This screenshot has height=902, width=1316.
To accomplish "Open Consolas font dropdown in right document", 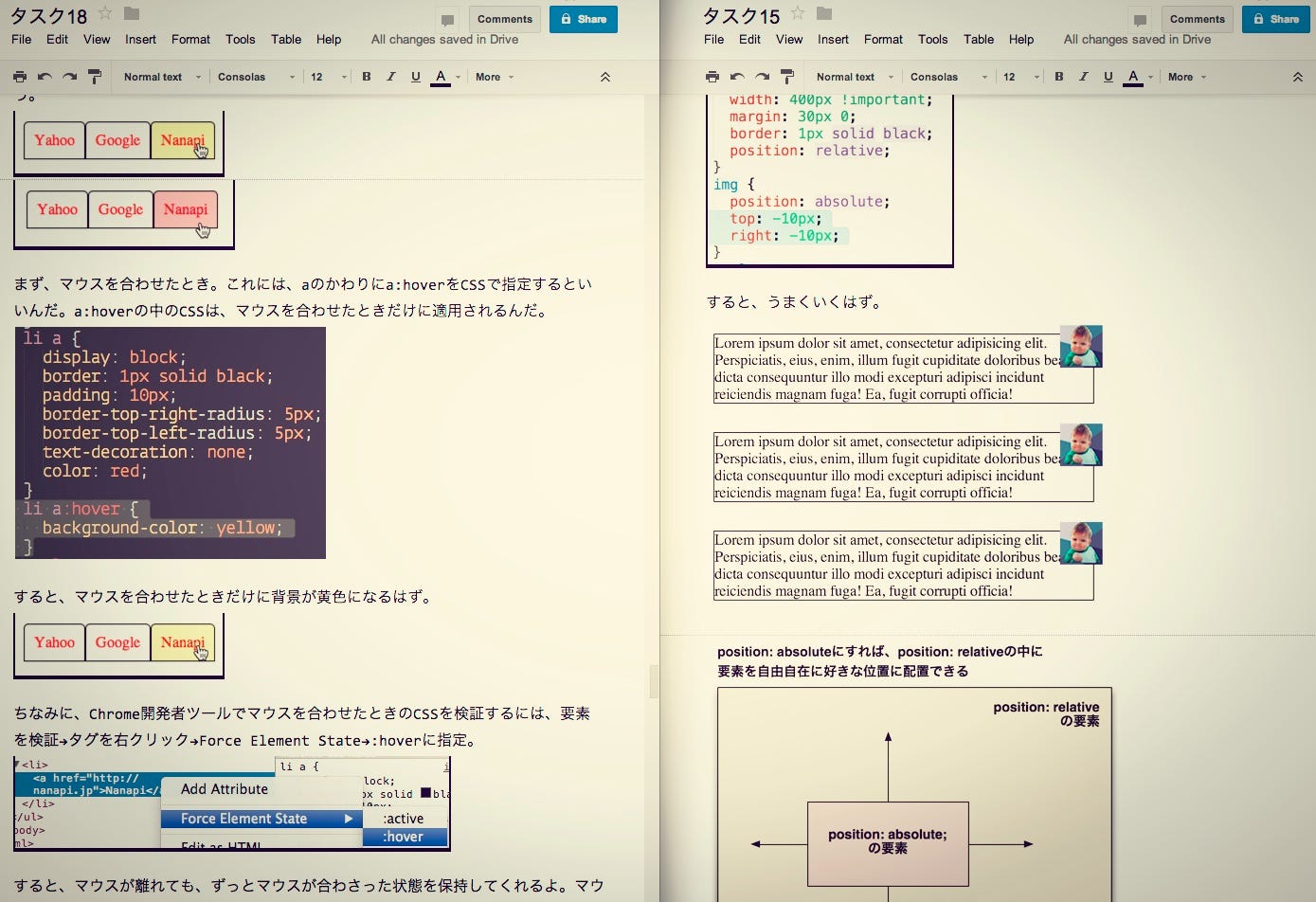I will [x=949, y=77].
